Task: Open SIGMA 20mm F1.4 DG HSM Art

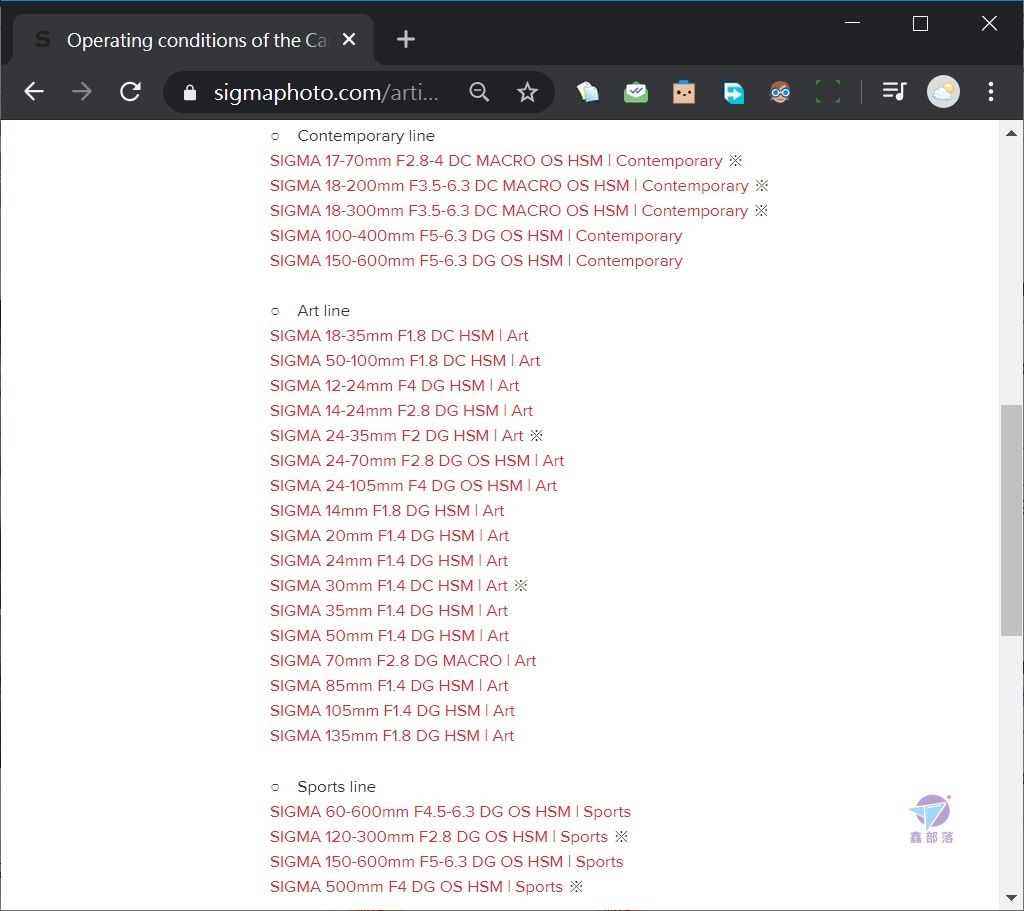Action: coord(389,535)
